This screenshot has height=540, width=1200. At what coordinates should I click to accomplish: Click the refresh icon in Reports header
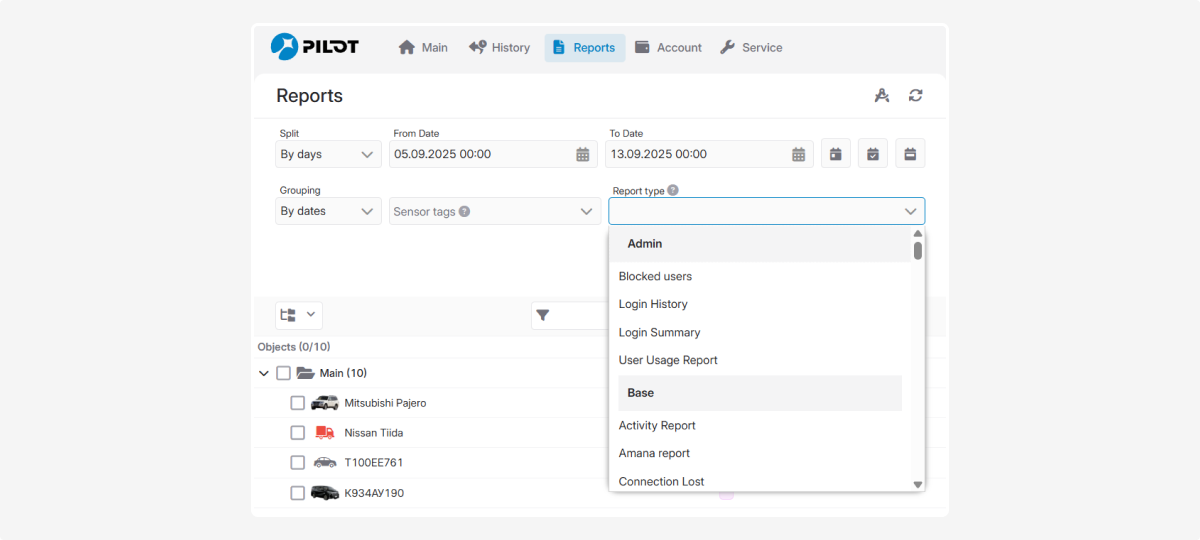(915, 96)
